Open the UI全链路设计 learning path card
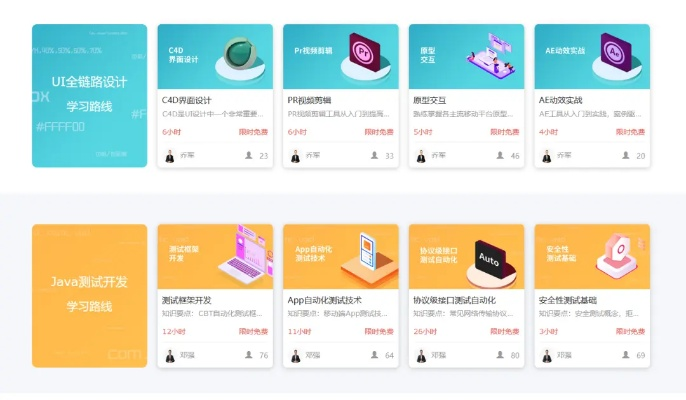This screenshot has height=400, width=686. coord(89,95)
